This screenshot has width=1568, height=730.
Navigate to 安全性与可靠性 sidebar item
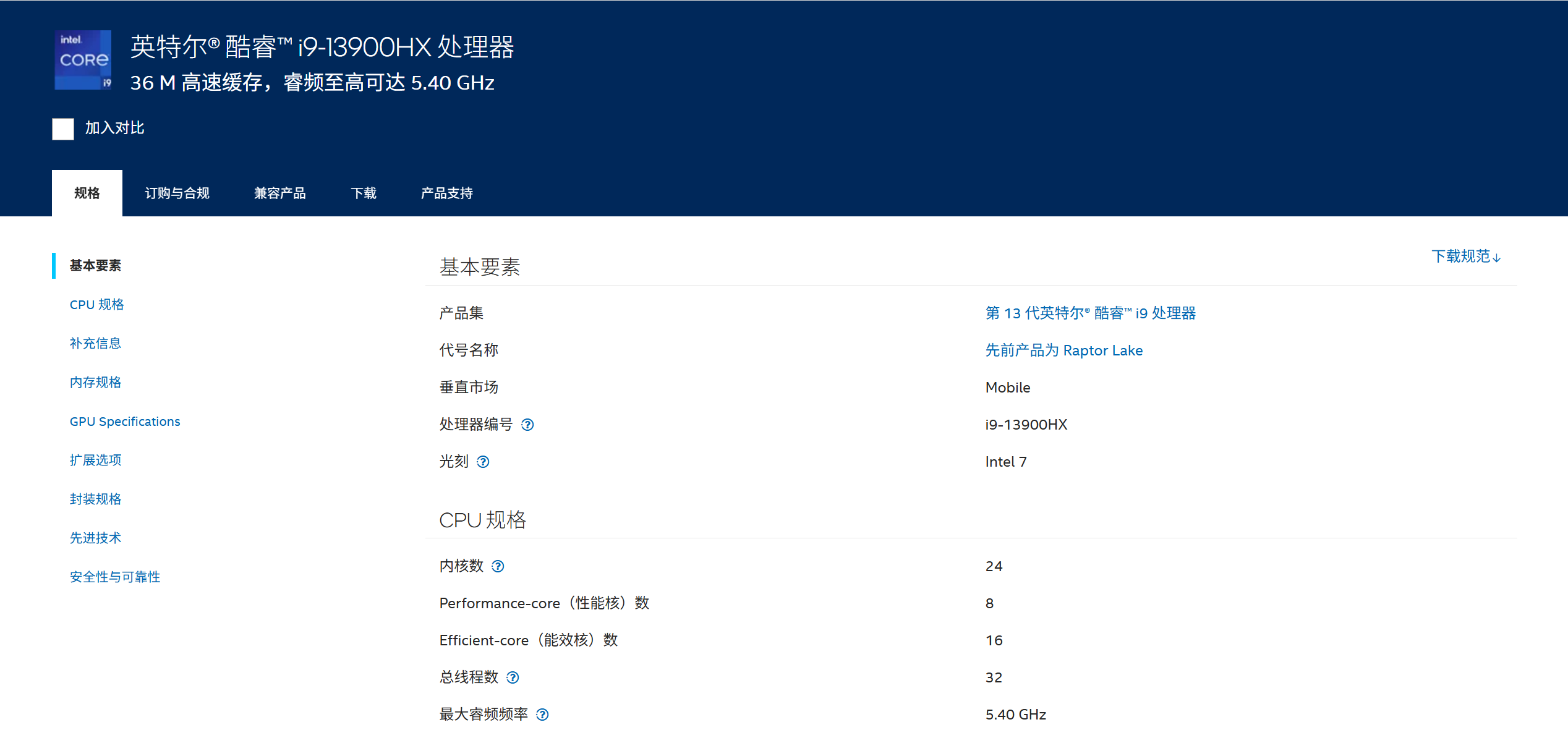coord(115,577)
